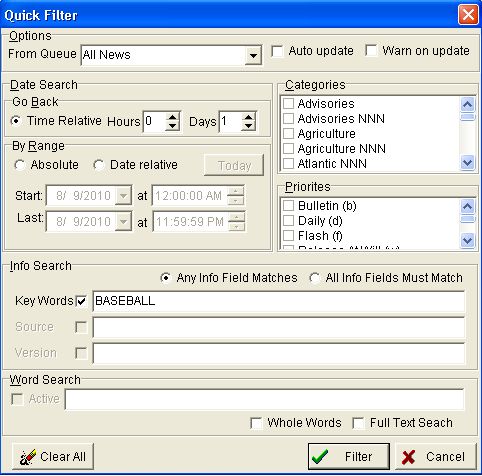
Task: Click the Clear All button
Action: pyautogui.click(x=53, y=456)
